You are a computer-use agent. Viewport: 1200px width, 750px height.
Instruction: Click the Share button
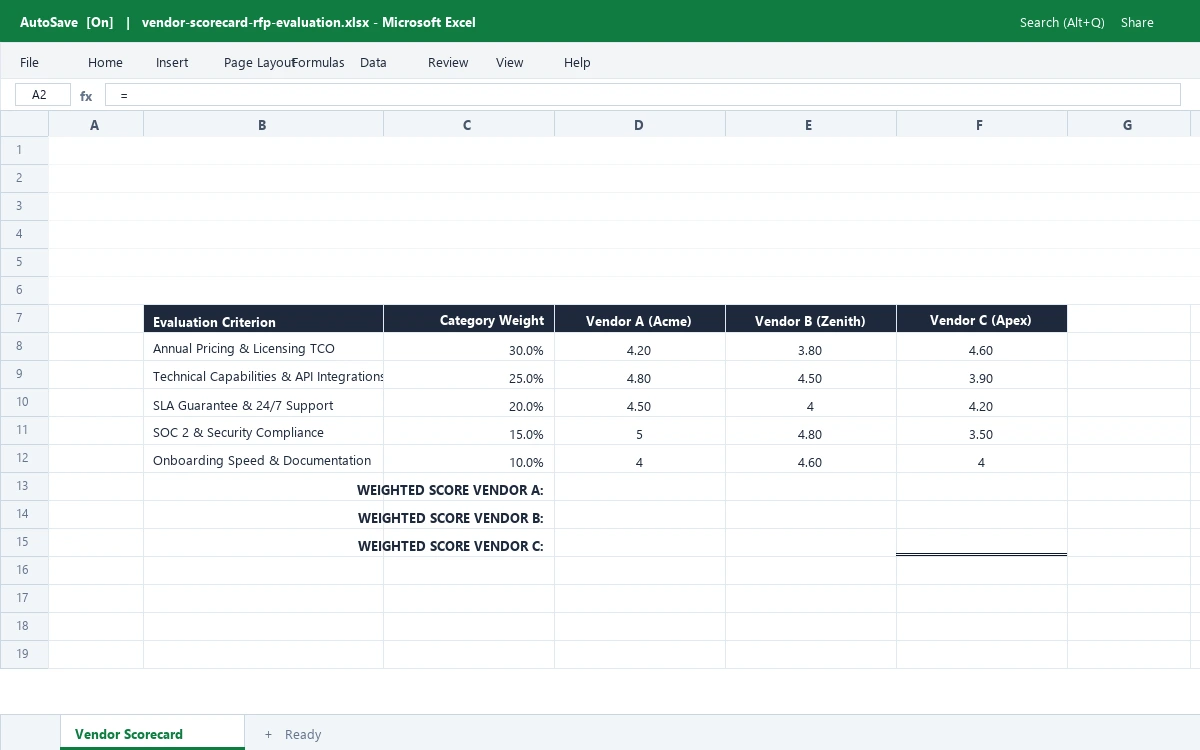click(1137, 22)
